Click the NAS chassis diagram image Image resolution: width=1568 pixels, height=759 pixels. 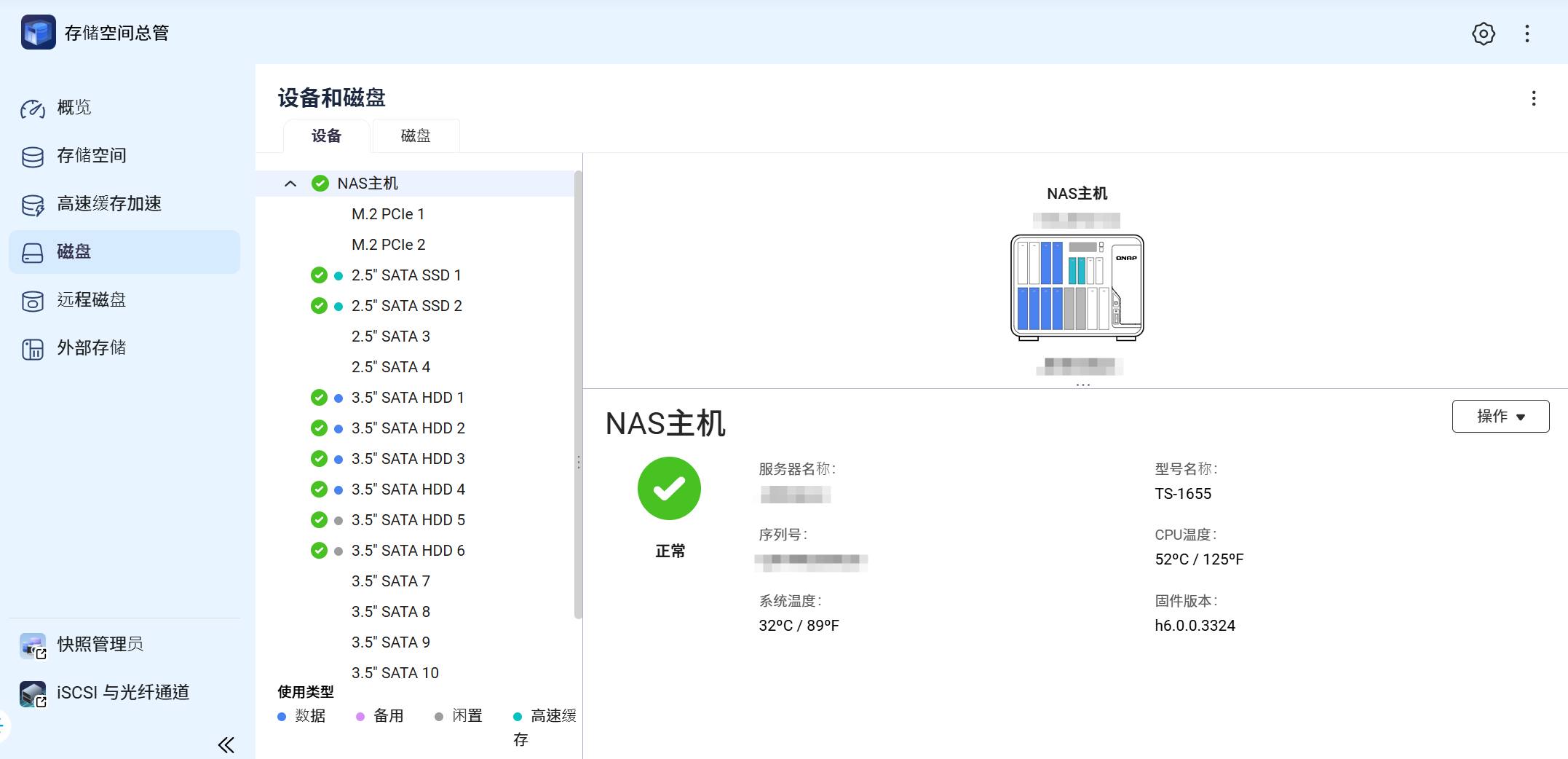coord(1077,287)
